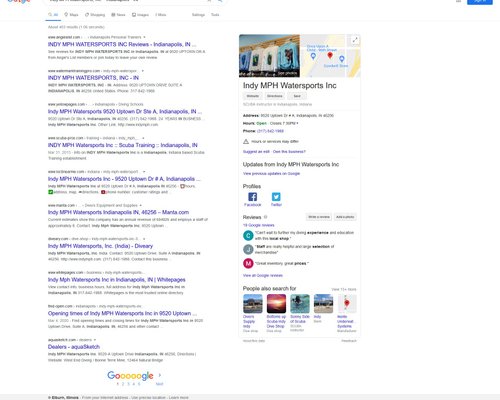
Task: Click the business phone number link
Action: 270,131
